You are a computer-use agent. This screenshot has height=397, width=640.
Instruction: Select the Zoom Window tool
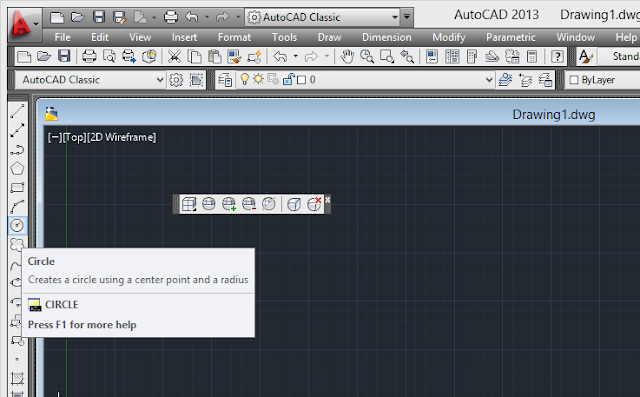tap(387, 56)
